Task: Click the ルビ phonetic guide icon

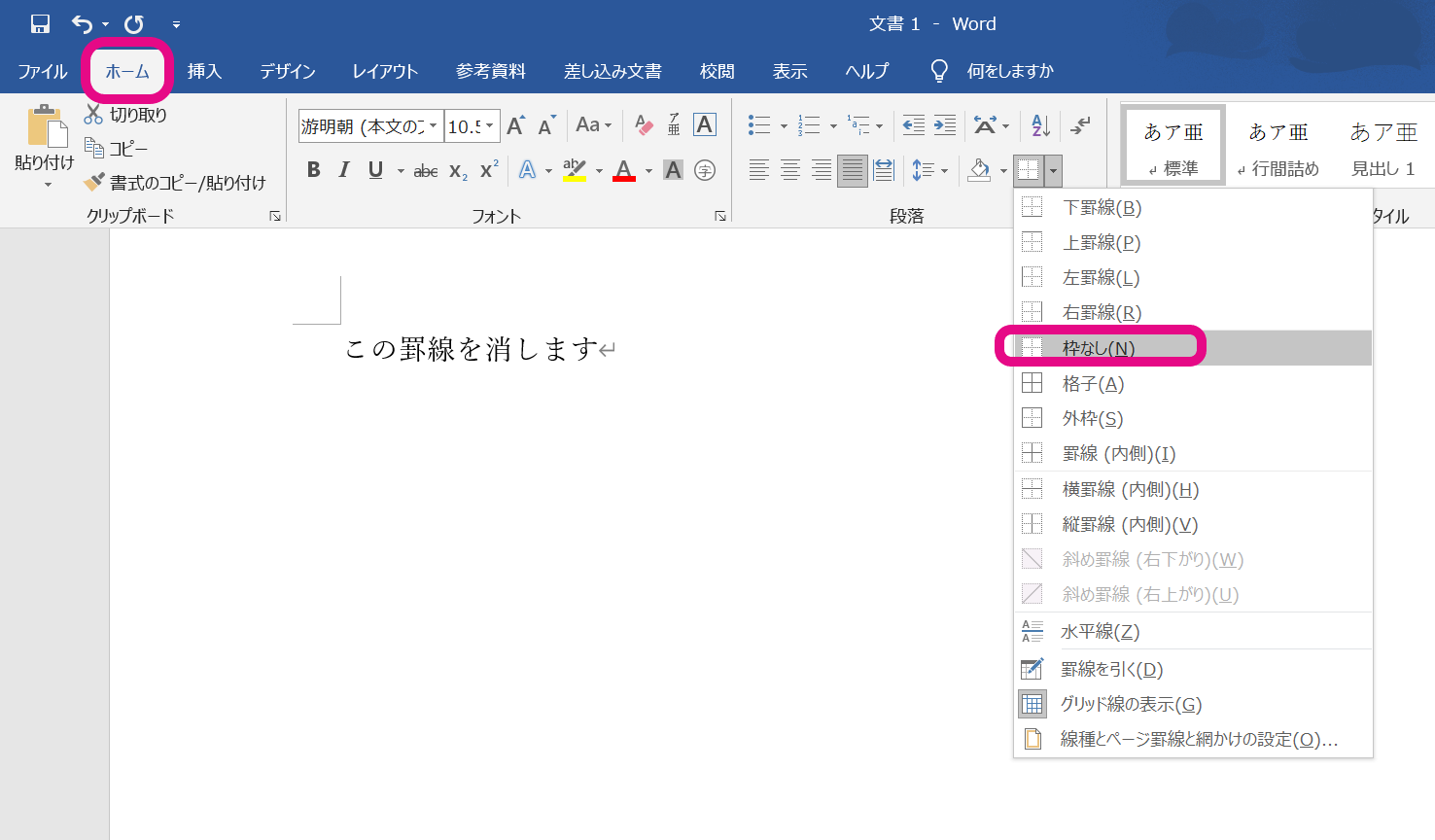Action: [x=674, y=125]
